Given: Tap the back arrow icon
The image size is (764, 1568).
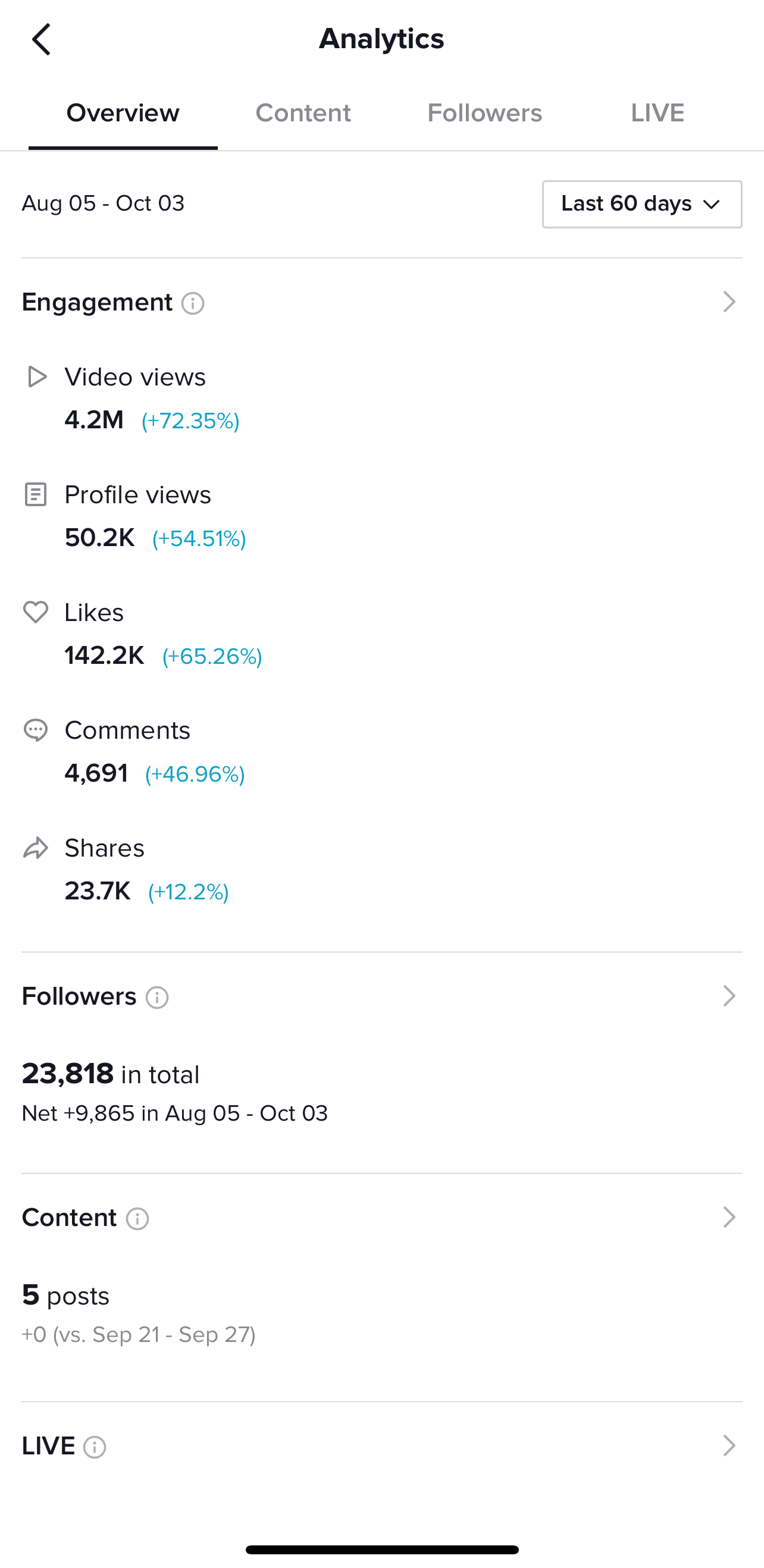Looking at the screenshot, I should pos(42,40).
